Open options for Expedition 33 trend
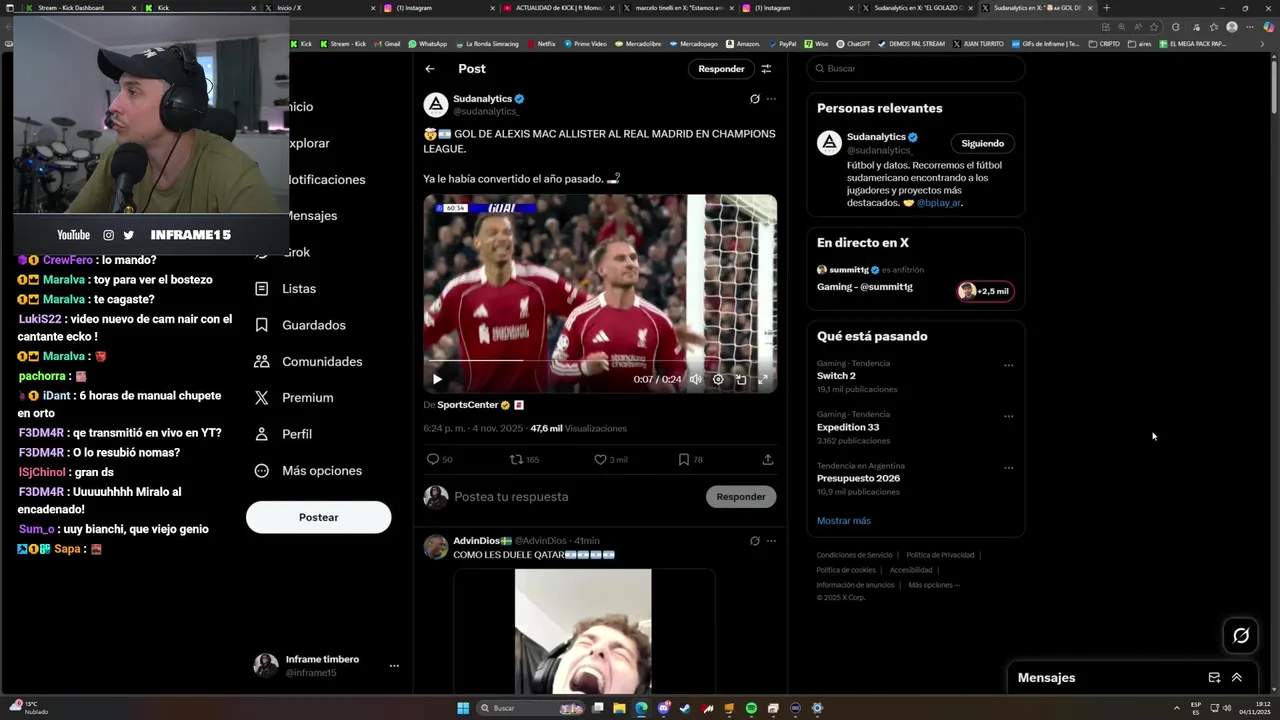Screen dimensions: 1280x720 [x=1008, y=416]
